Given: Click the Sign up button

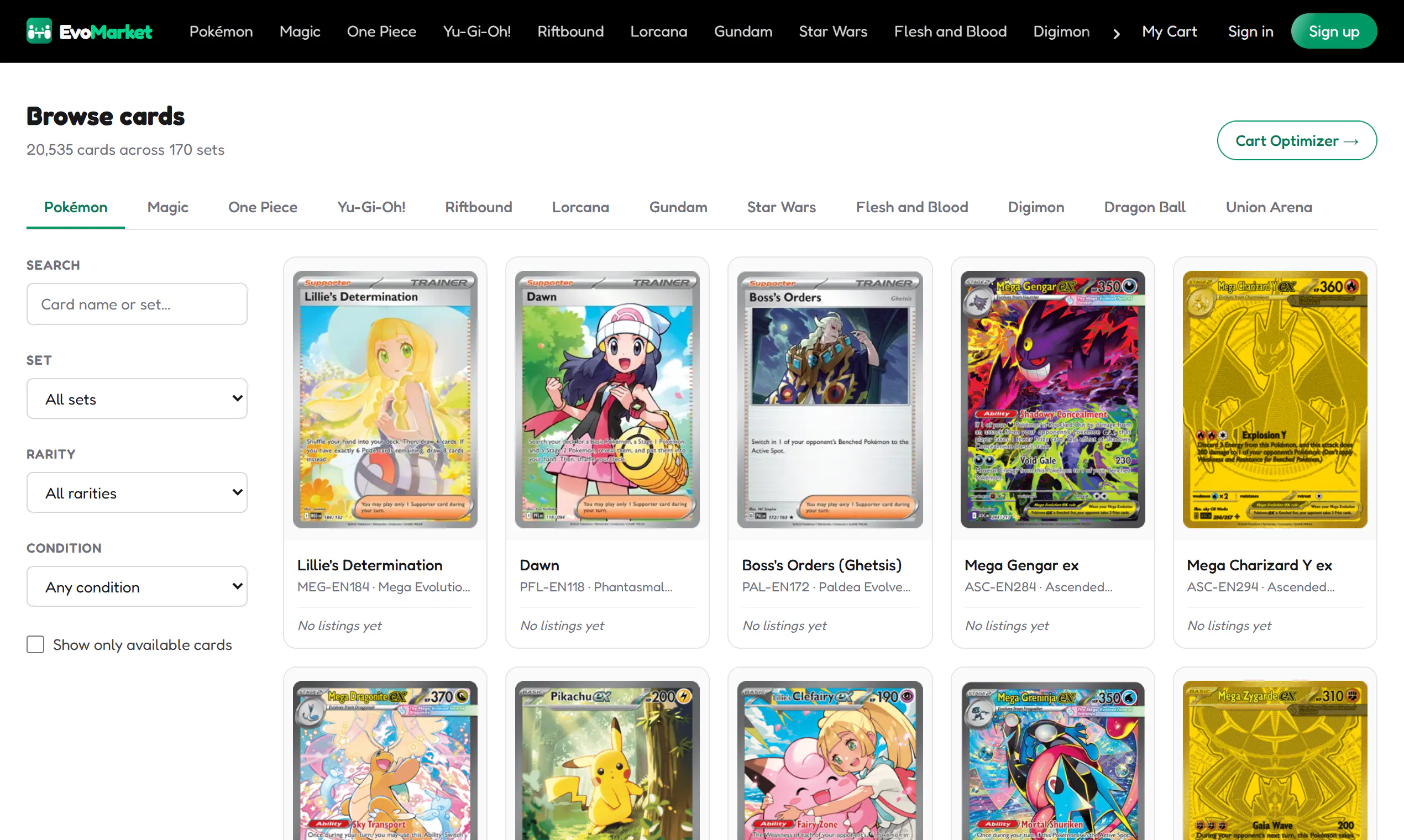Looking at the screenshot, I should 1334,31.
